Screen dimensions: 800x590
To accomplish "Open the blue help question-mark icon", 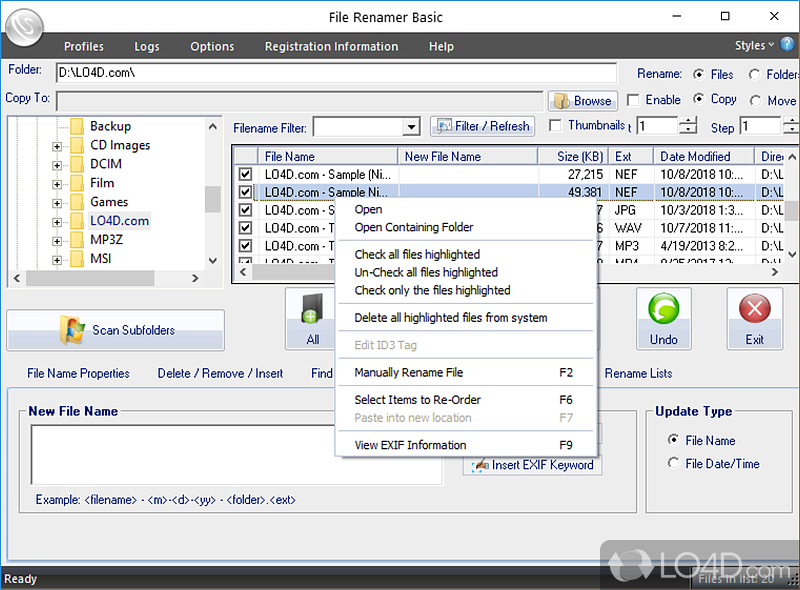I will tap(787, 44).
